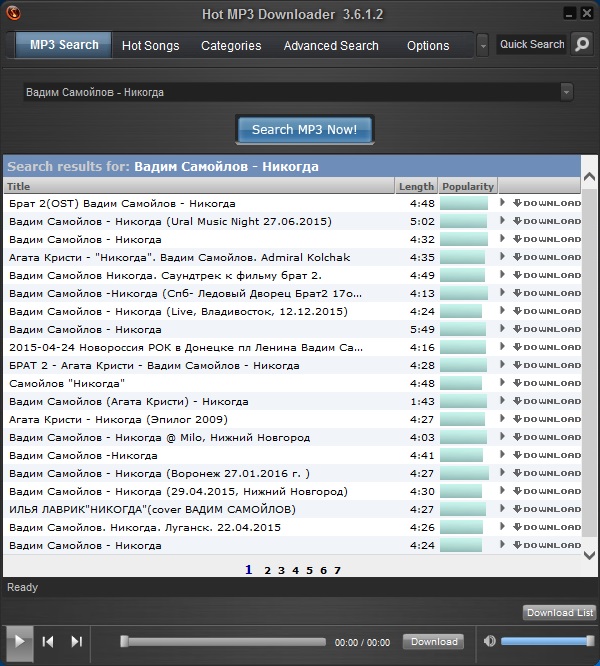The height and width of the screenshot is (666, 600).
Task: Download Брат 2(OST) Вадим Самойлов track
Action: 547,203
